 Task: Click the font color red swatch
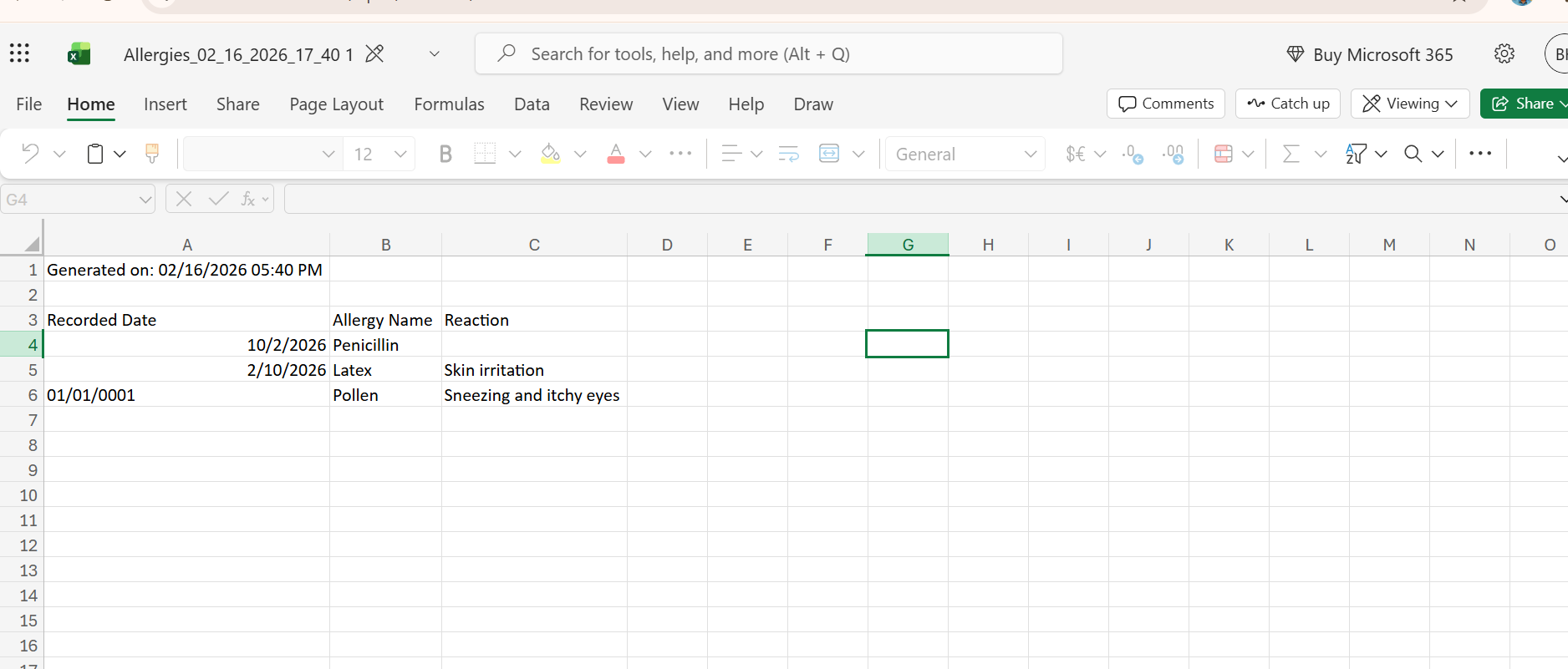pyautogui.click(x=616, y=154)
